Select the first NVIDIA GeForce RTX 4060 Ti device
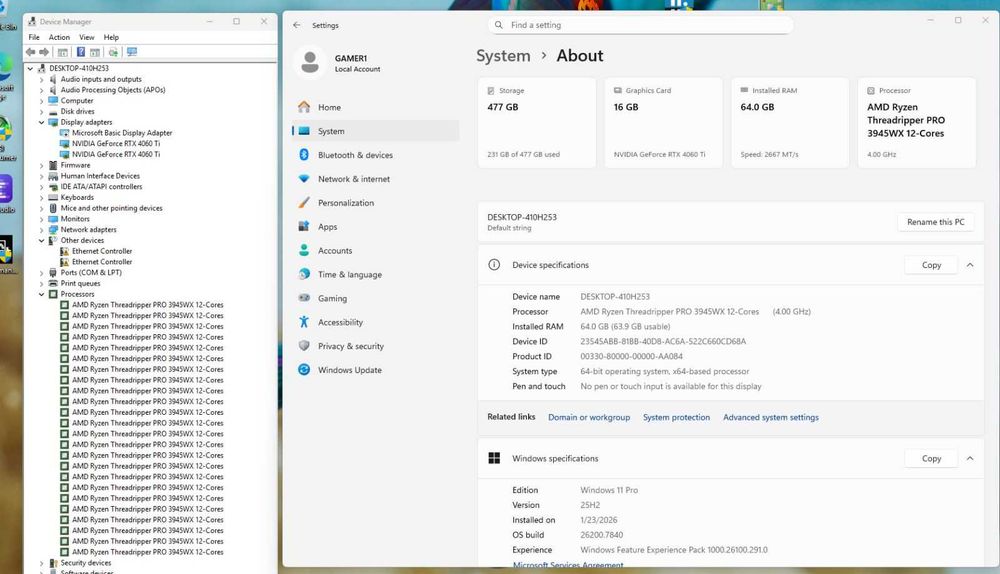This screenshot has height=574, width=1000. (115, 143)
